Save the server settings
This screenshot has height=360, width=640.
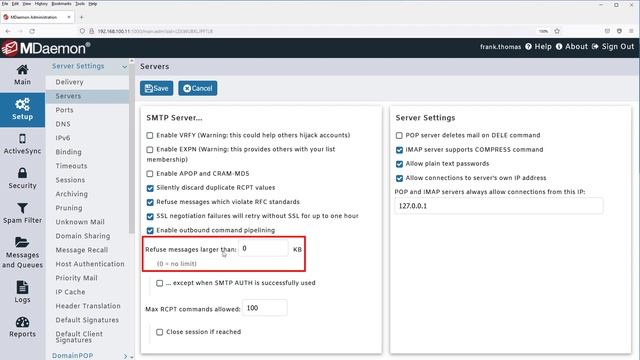tap(156, 88)
